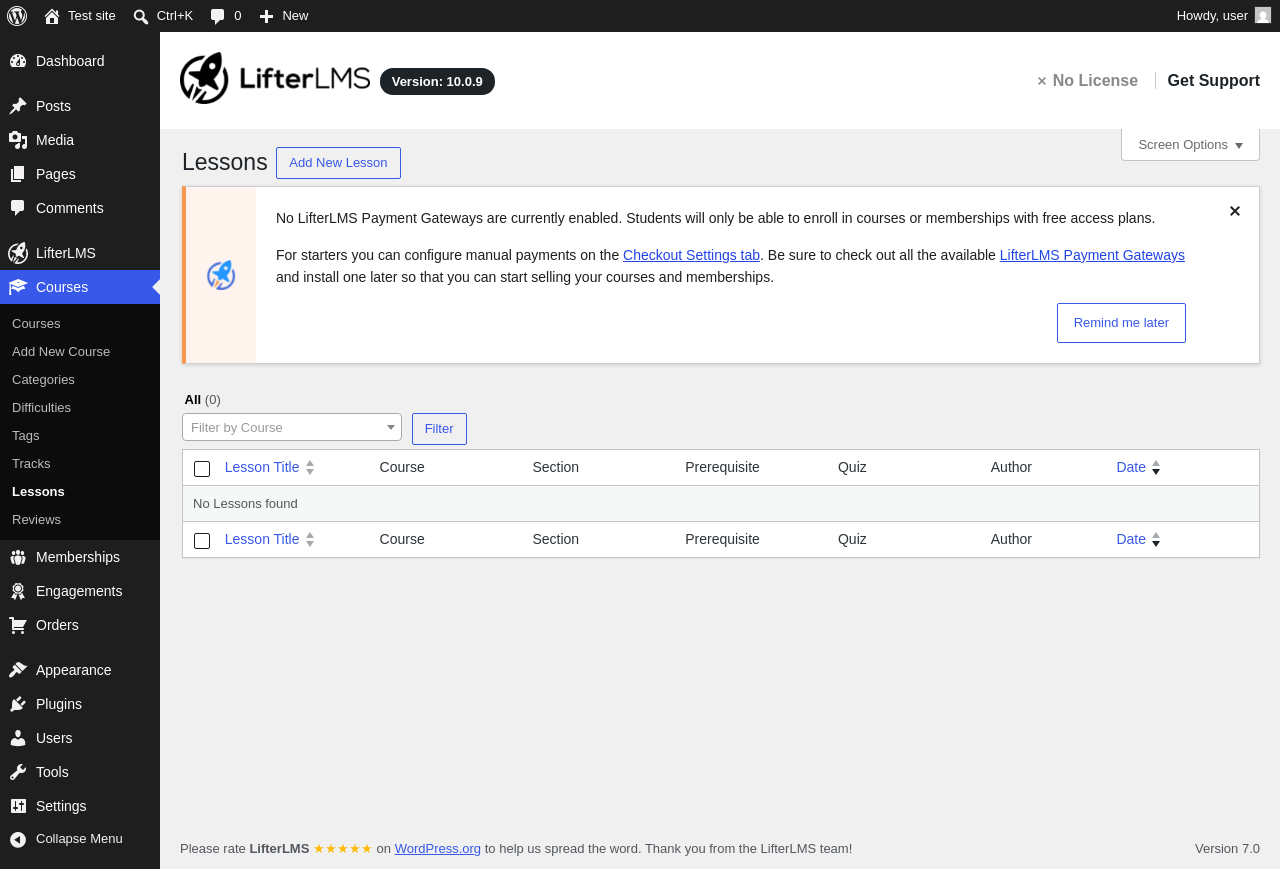
Task: Sort by Lesson Title in table footer
Action: pyautogui.click(x=270, y=539)
